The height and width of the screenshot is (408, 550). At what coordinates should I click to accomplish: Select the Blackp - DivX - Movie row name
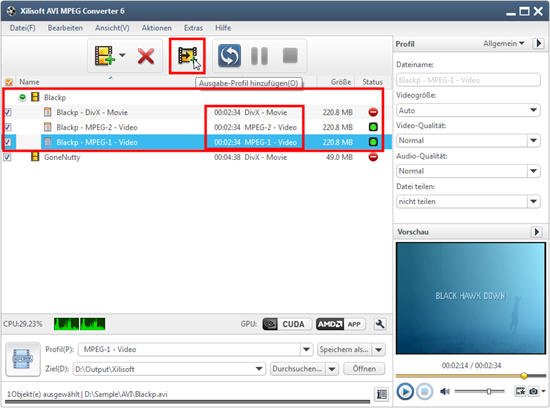pyautogui.click(x=92, y=112)
